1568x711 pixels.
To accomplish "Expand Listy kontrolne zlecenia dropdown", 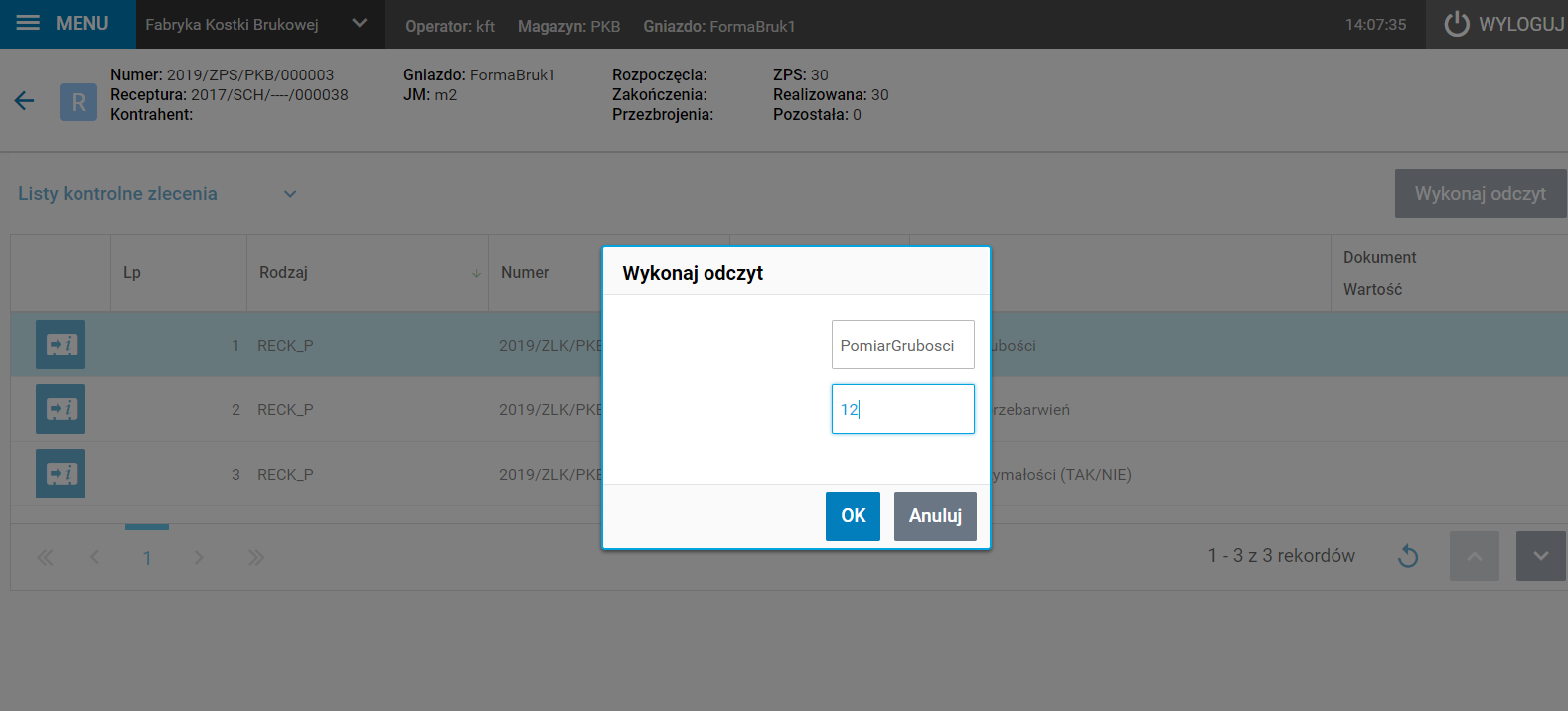I will [x=290, y=194].
